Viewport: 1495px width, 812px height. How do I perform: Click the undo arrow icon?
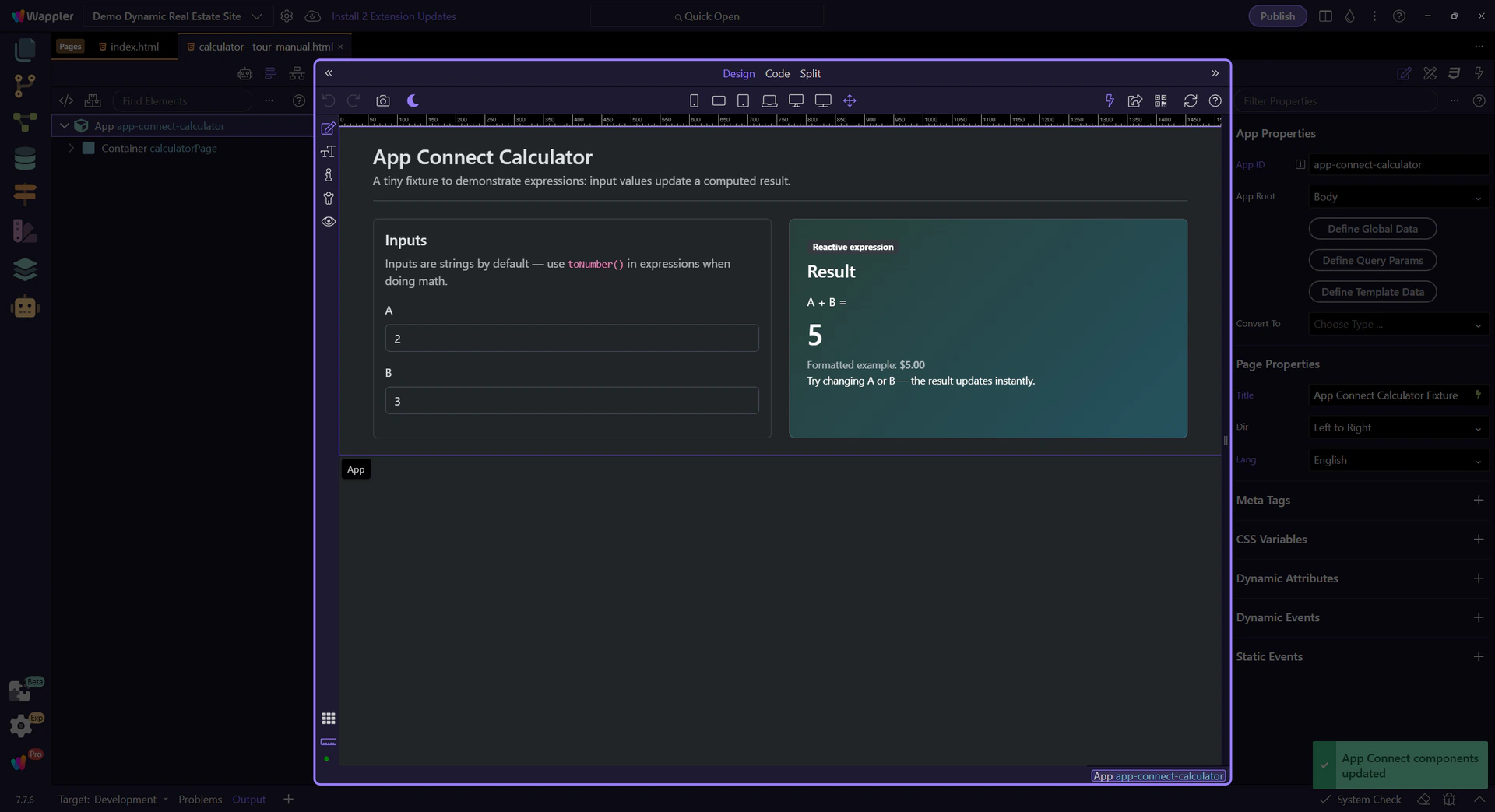(329, 101)
